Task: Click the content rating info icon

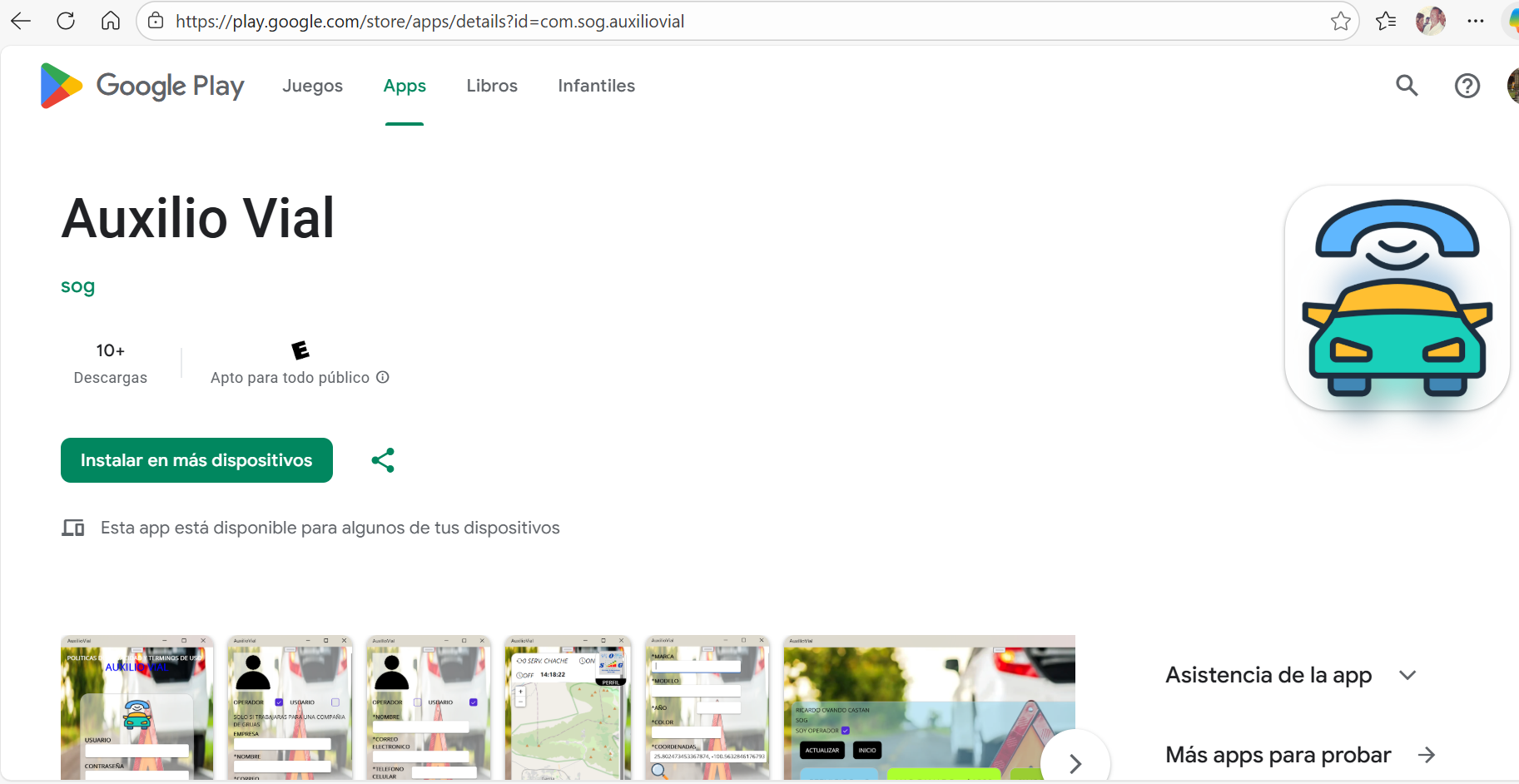Action: (383, 377)
